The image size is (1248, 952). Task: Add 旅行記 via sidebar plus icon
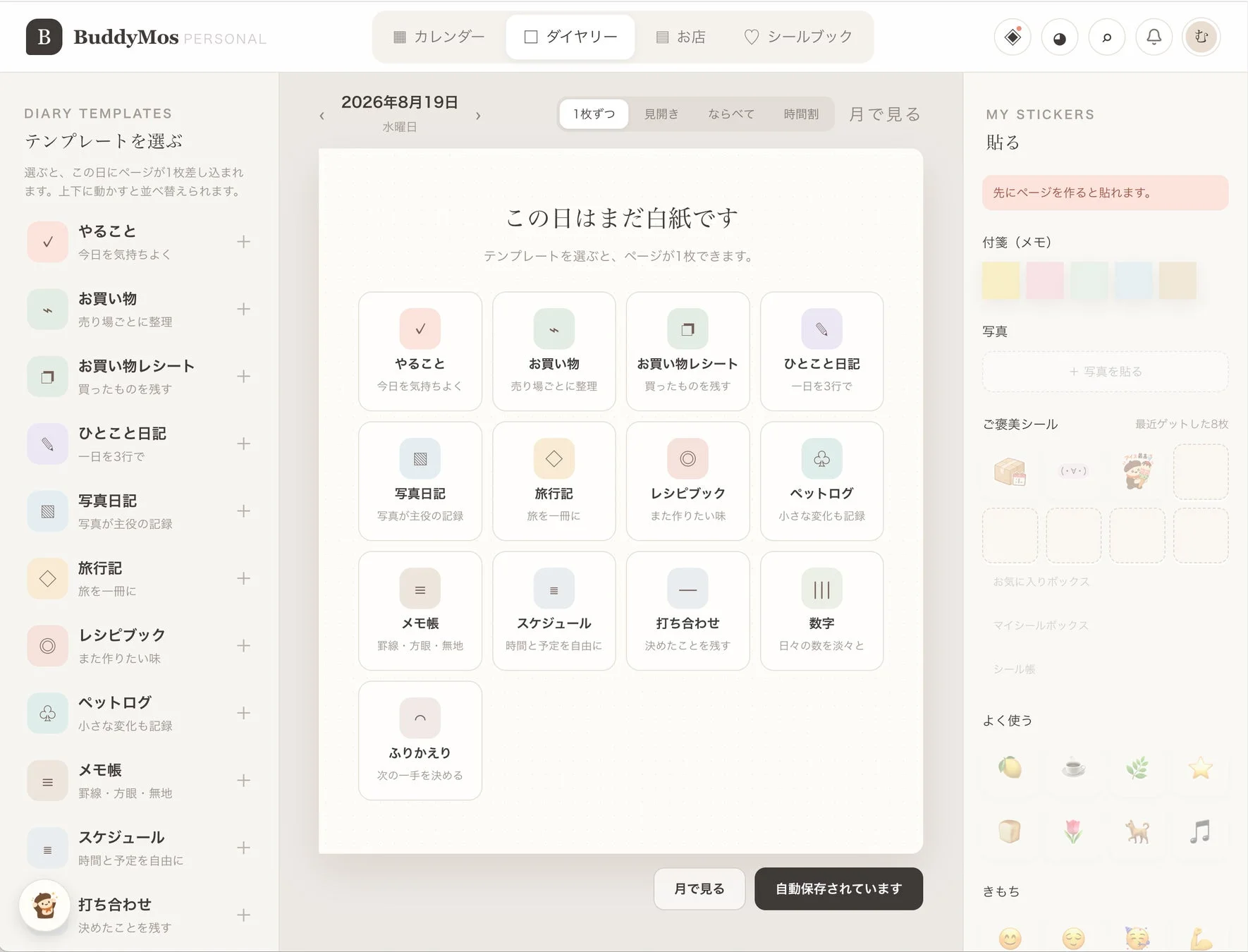coord(243,578)
